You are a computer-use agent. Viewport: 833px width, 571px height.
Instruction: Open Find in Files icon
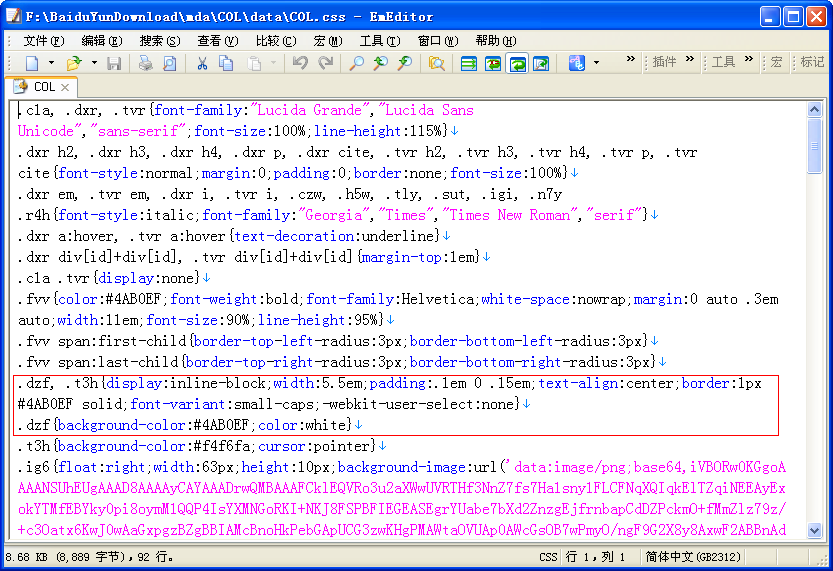(x=436, y=63)
